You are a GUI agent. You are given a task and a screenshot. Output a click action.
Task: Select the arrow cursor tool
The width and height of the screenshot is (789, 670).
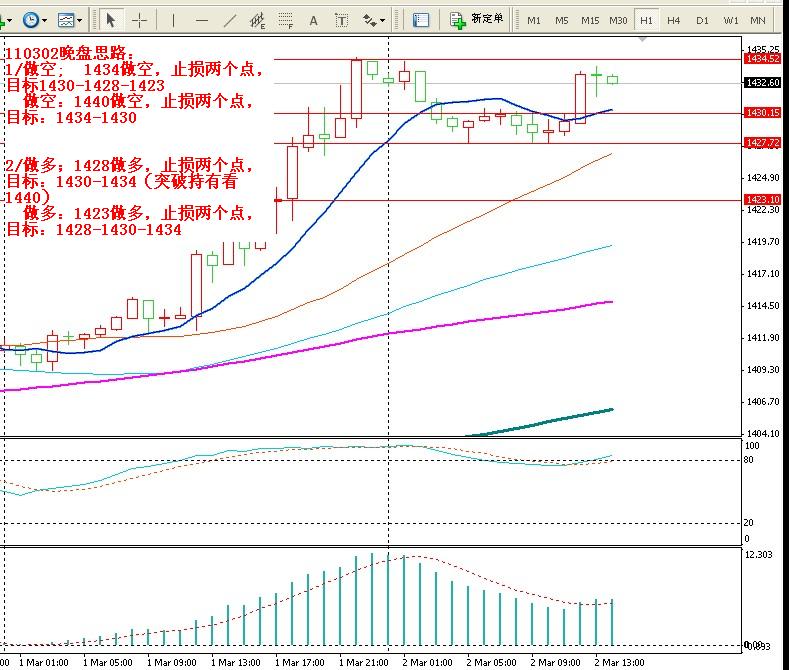tap(111, 19)
